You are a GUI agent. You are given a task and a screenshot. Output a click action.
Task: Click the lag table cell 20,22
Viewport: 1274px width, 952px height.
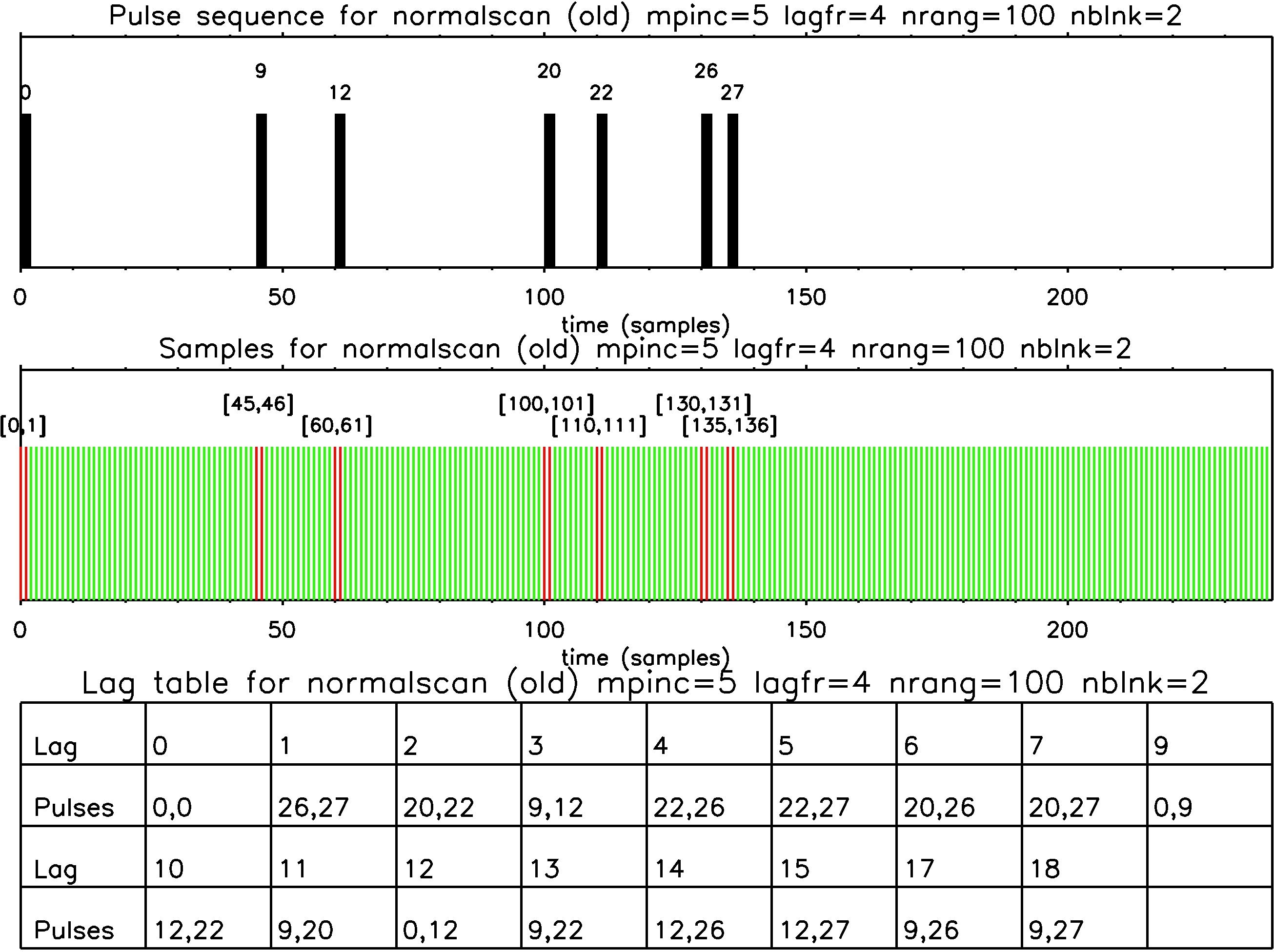[438, 807]
